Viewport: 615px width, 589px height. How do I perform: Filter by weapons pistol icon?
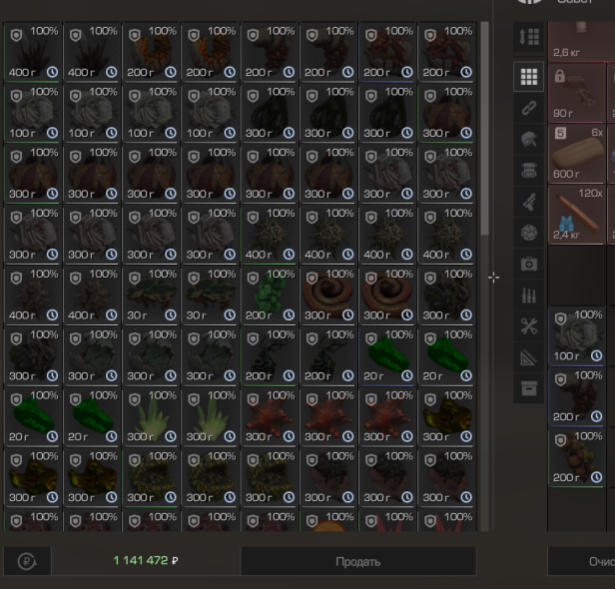coord(529,202)
